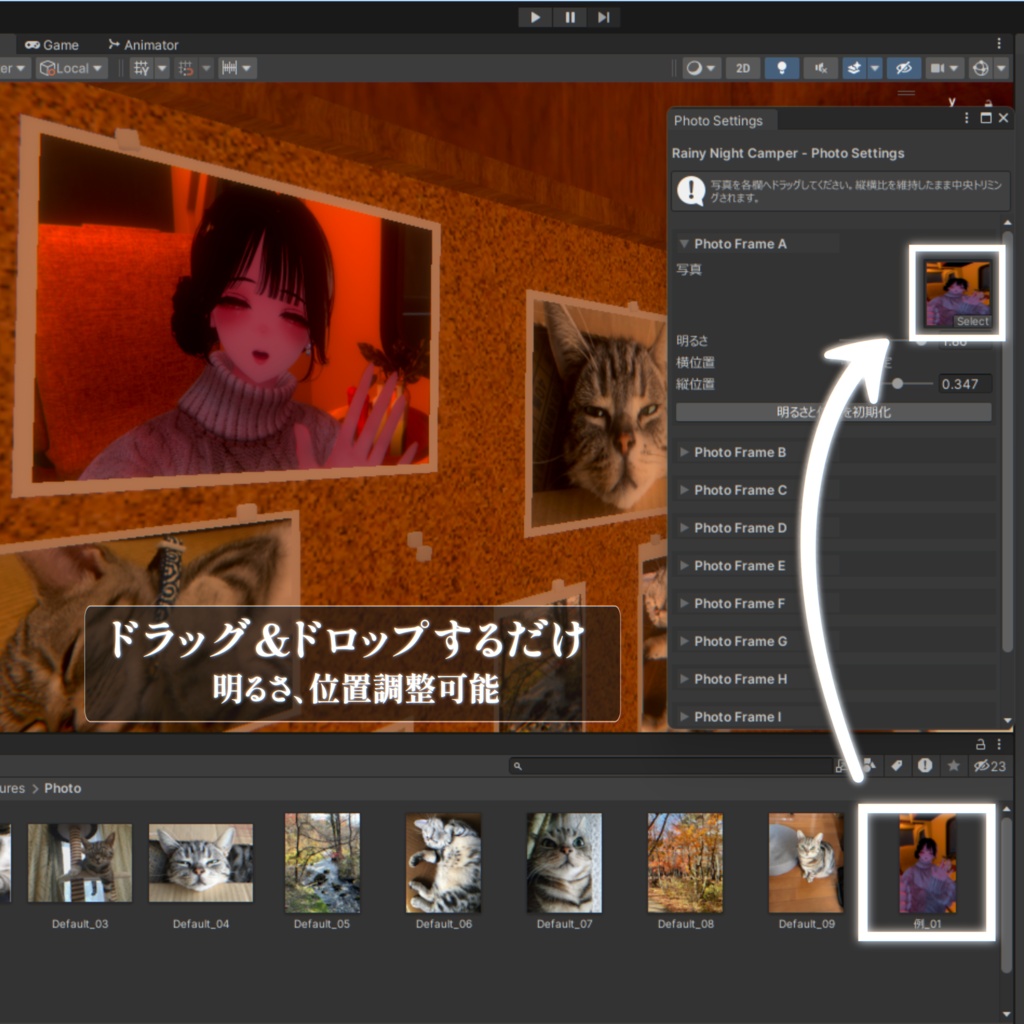Click the 縦位置 slider handle
Screen dimensions: 1024x1024
click(898, 383)
